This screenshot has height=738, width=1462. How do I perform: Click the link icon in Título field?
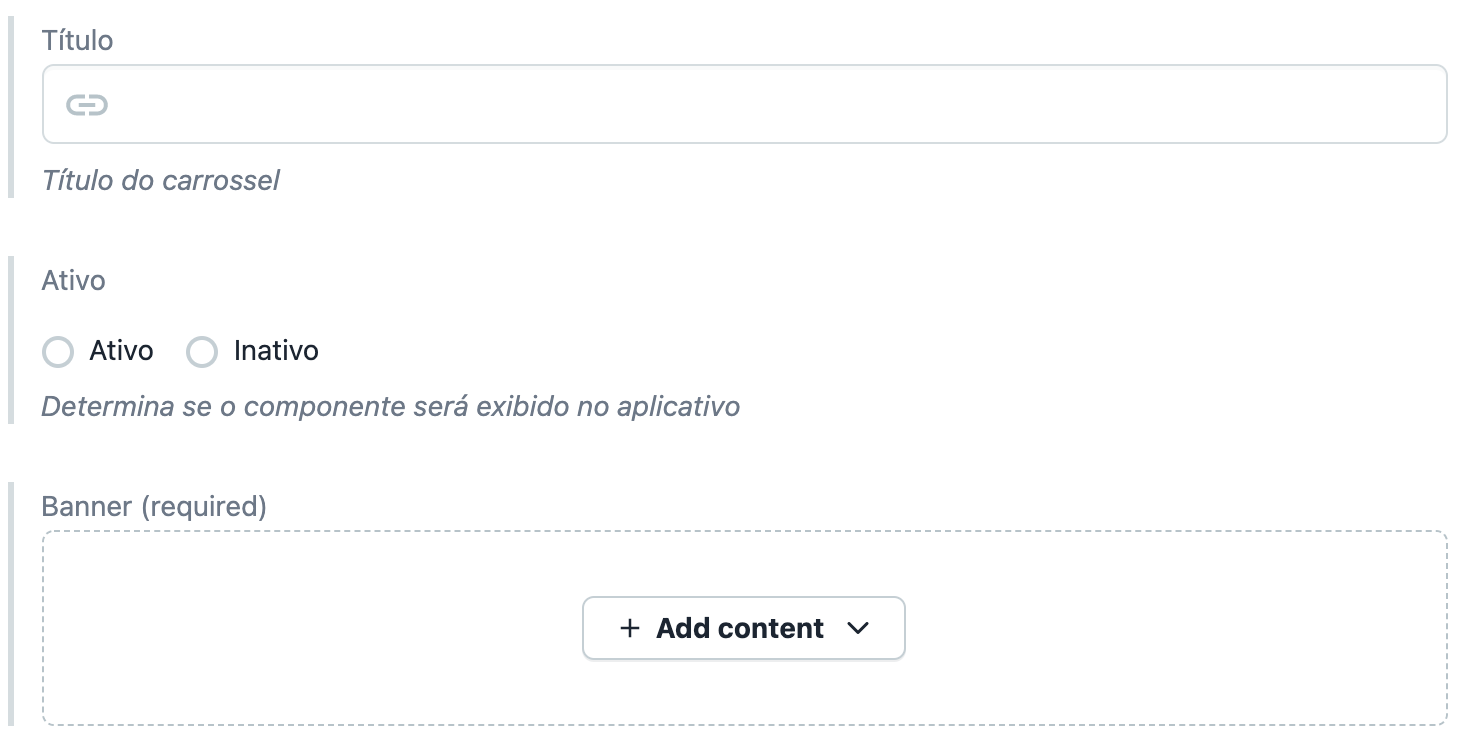[87, 105]
